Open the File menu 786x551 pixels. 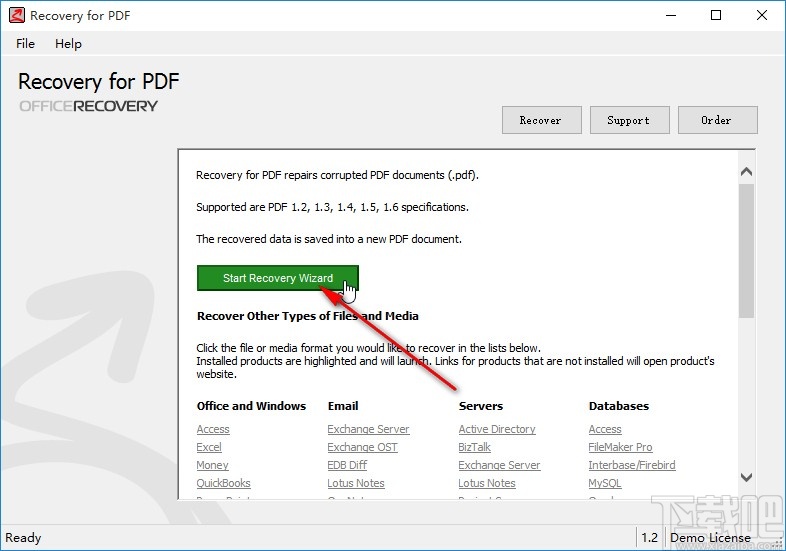coord(25,44)
